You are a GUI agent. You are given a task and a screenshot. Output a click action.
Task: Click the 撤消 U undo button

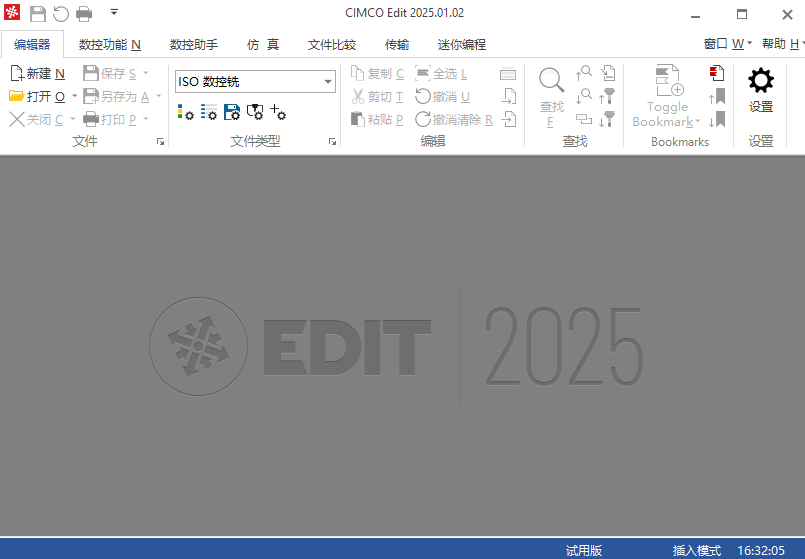[x=443, y=97]
